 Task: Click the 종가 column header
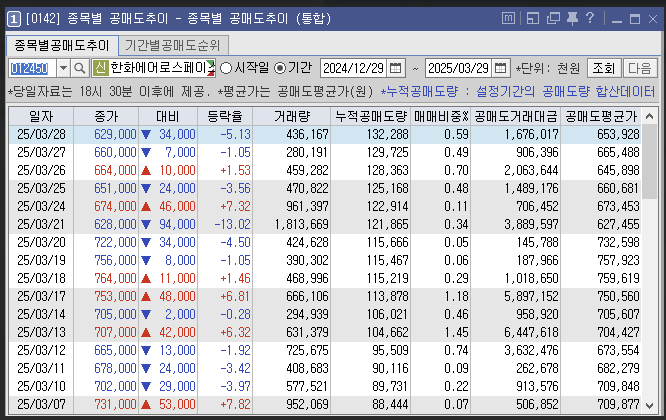(106, 116)
